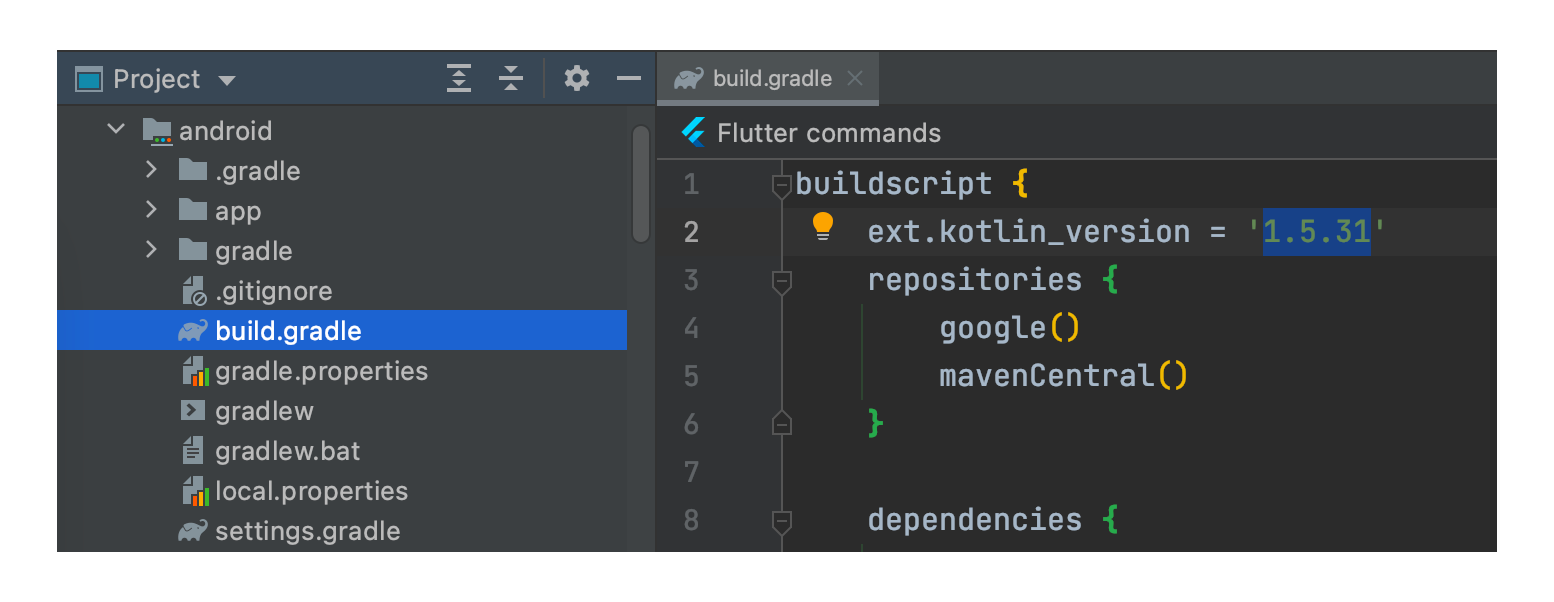1554x602 pixels.
Task: Click the Project panel vertical scrollbar
Action: point(641,183)
